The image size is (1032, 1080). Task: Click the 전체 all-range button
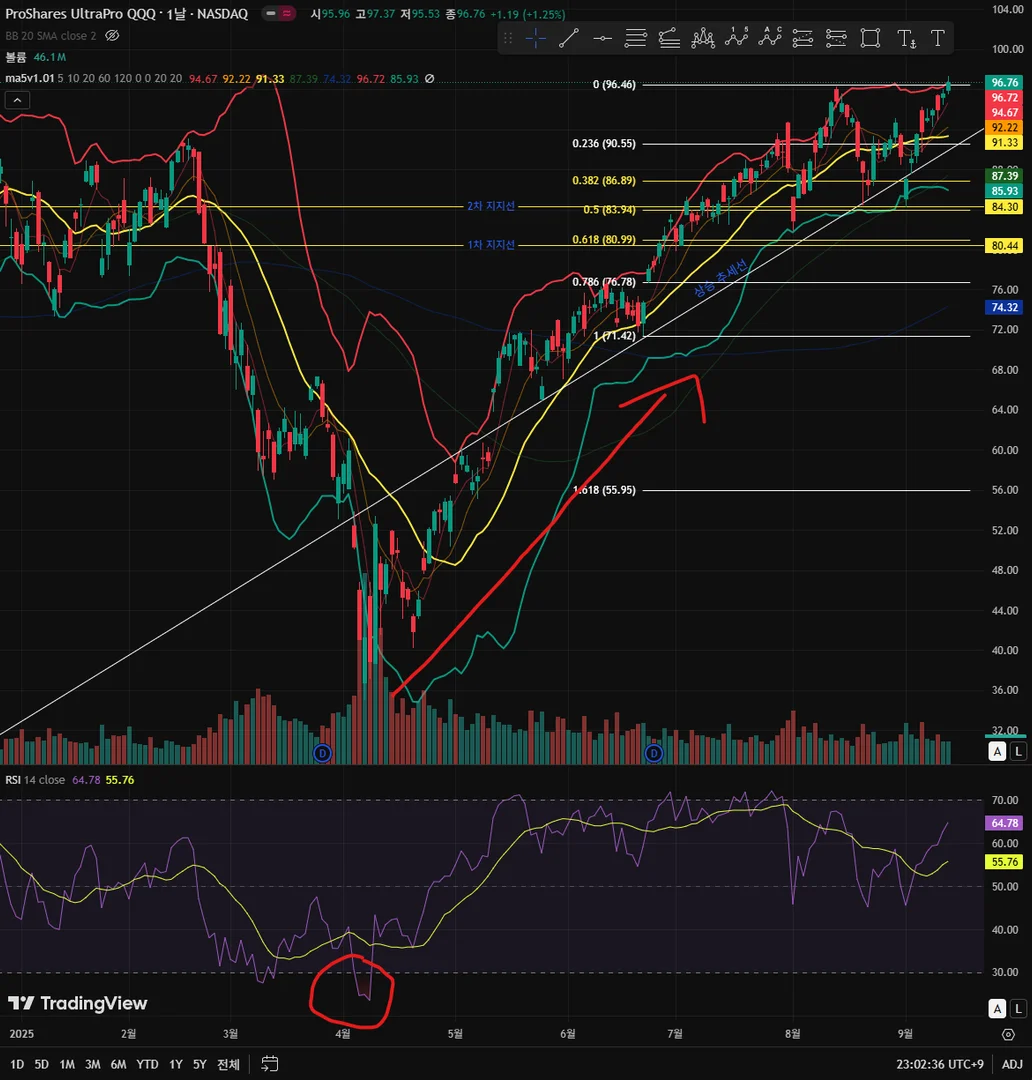[228, 1064]
